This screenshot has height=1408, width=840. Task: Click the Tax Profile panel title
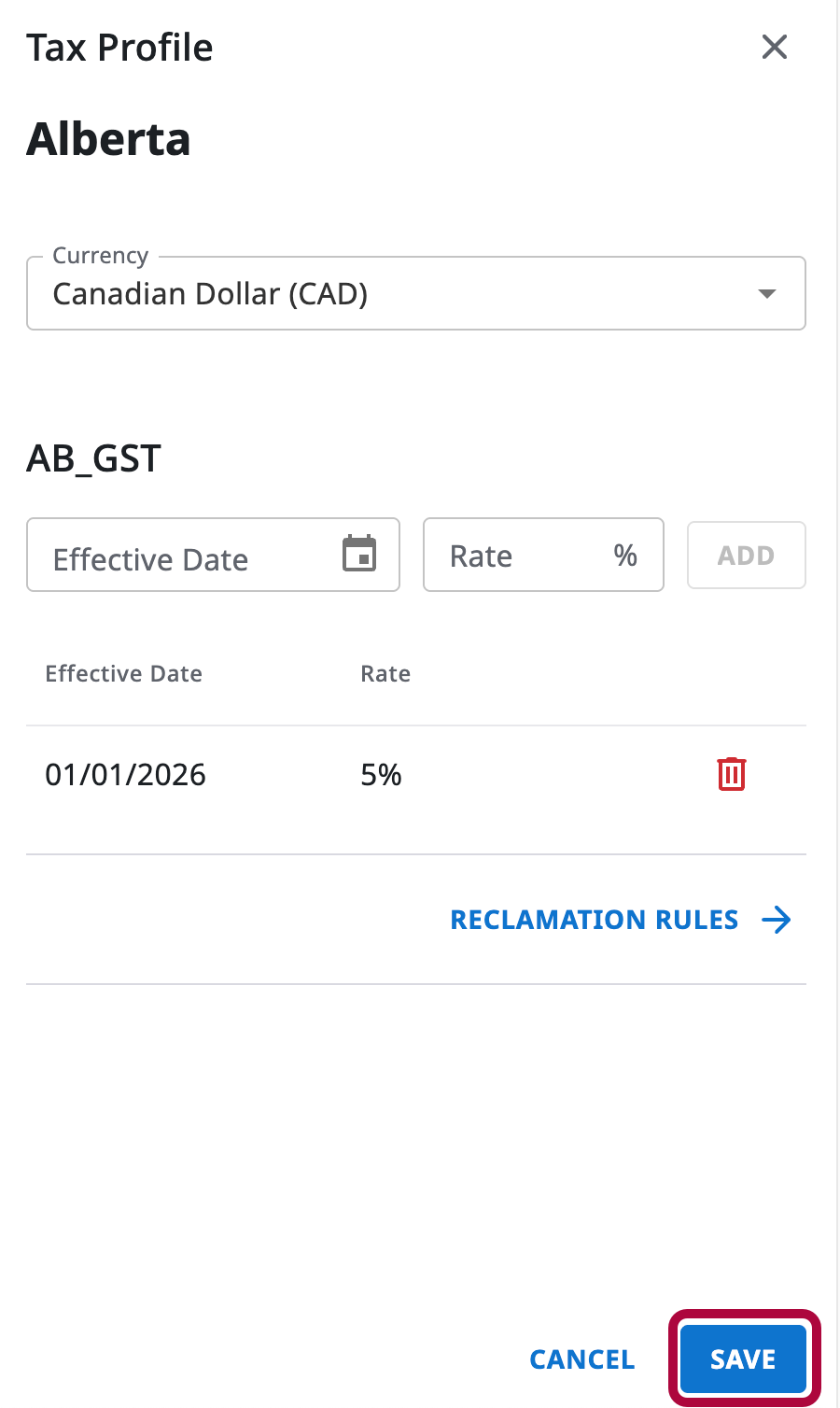119,48
